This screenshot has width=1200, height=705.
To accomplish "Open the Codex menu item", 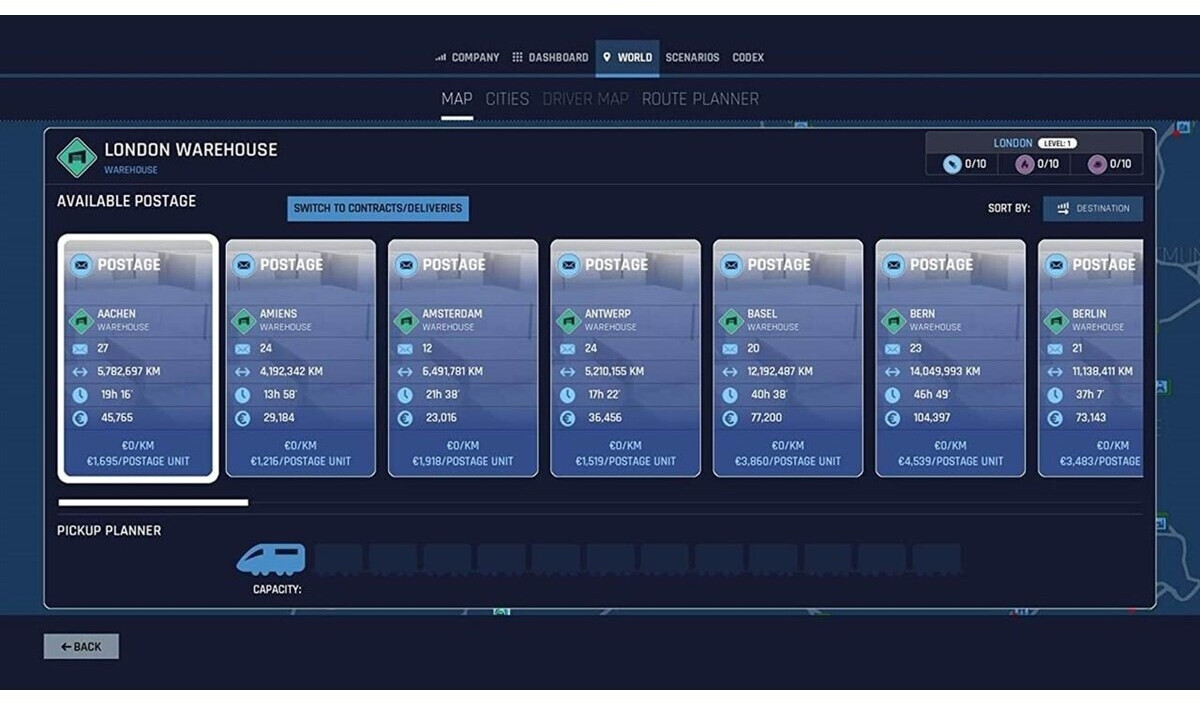I will 748,58.
